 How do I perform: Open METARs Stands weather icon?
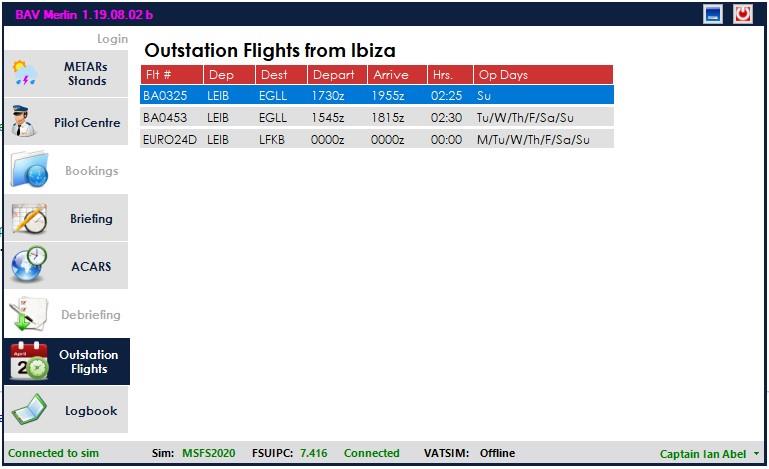25,73
